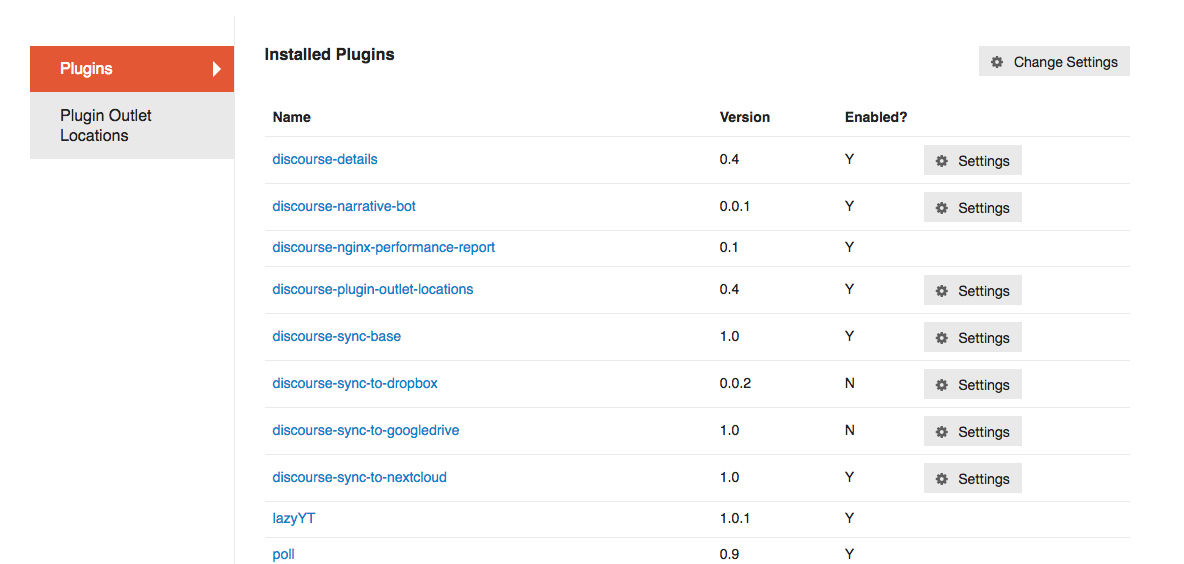Click version 1.0 of discourse-sync-to-googledrive
The width and height of the screenshot is (1184, 564).
coord(729,430)
